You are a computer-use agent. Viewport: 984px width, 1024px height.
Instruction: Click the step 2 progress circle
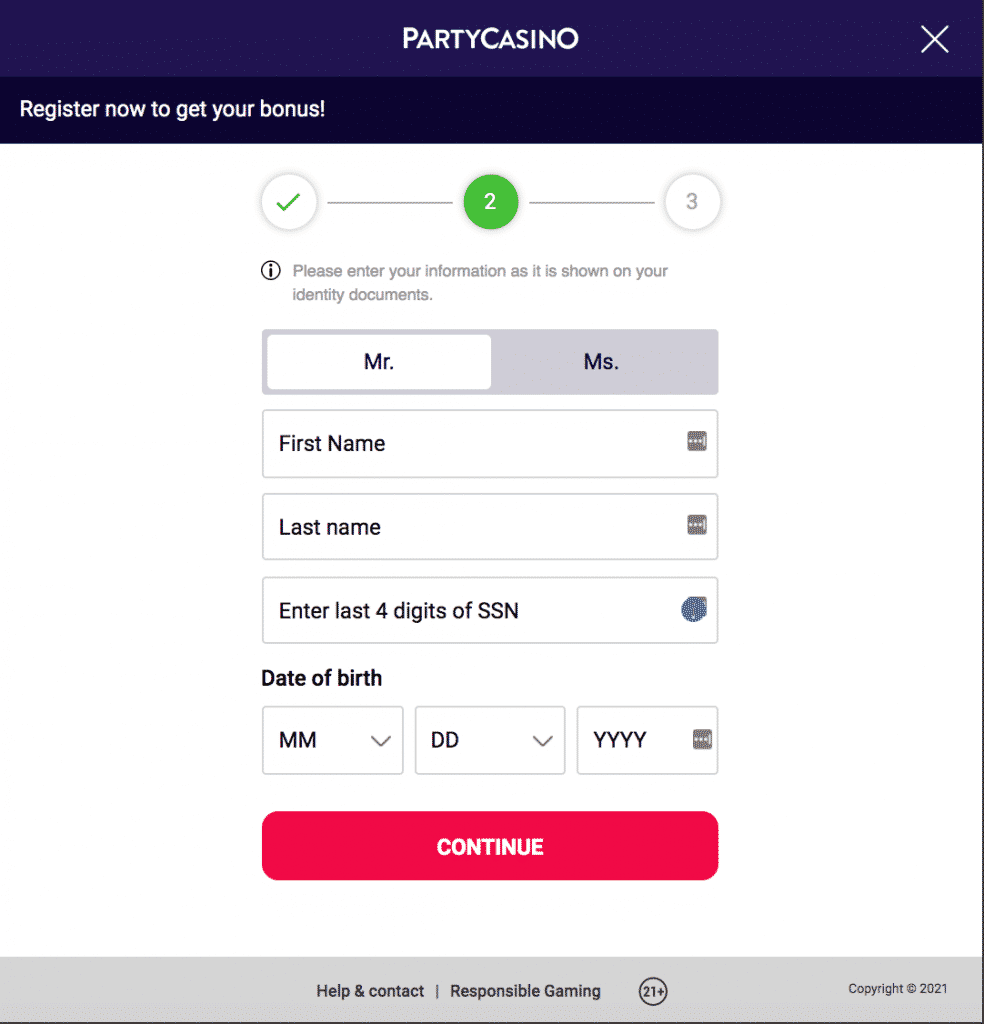click(x=490, y=202)
